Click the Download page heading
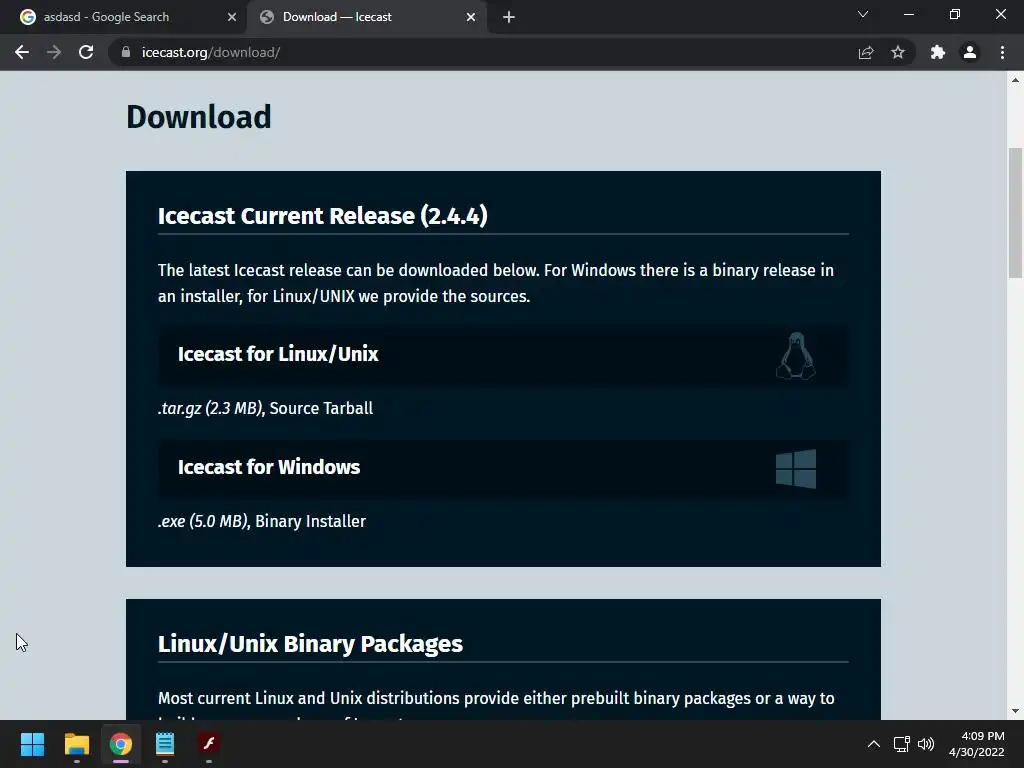 click(x=199, y=117)
